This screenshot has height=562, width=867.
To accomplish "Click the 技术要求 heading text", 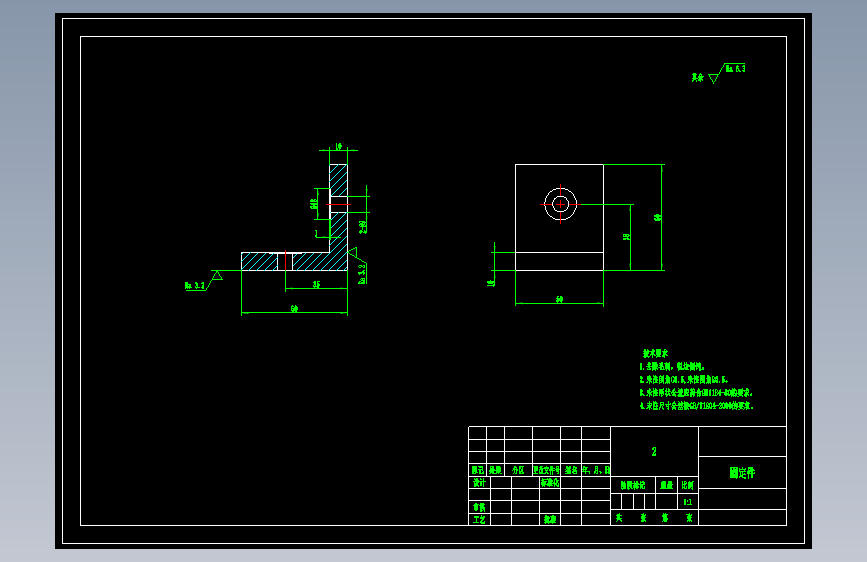I will pyautogui.click(x=655, y=353).
